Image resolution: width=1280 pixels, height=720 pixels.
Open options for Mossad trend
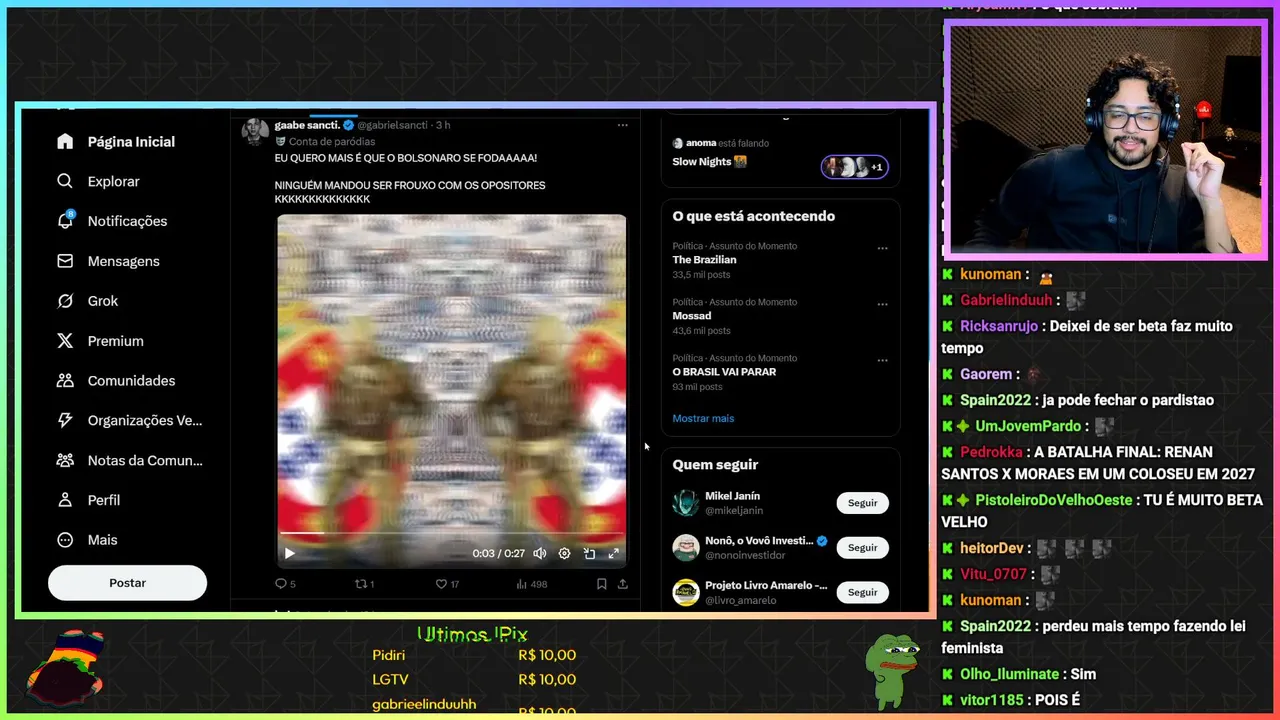[x=882, y=303]
